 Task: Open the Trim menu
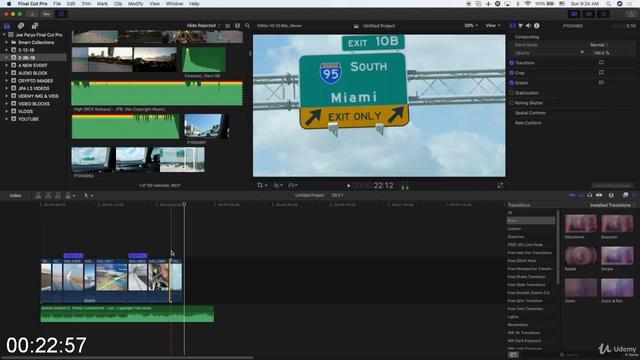click(x=86, y=4)
